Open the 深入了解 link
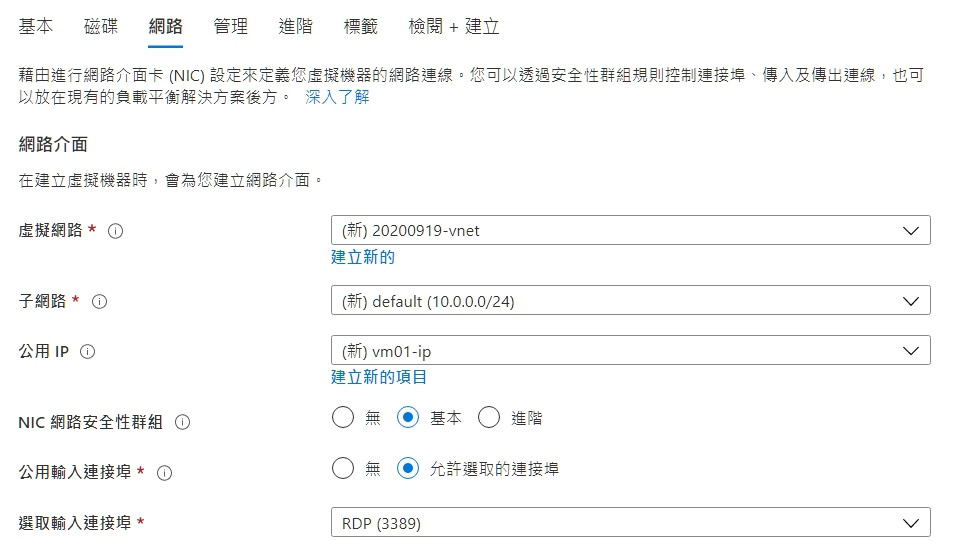This screenshot has width=953, height=541. click(337, 97)
